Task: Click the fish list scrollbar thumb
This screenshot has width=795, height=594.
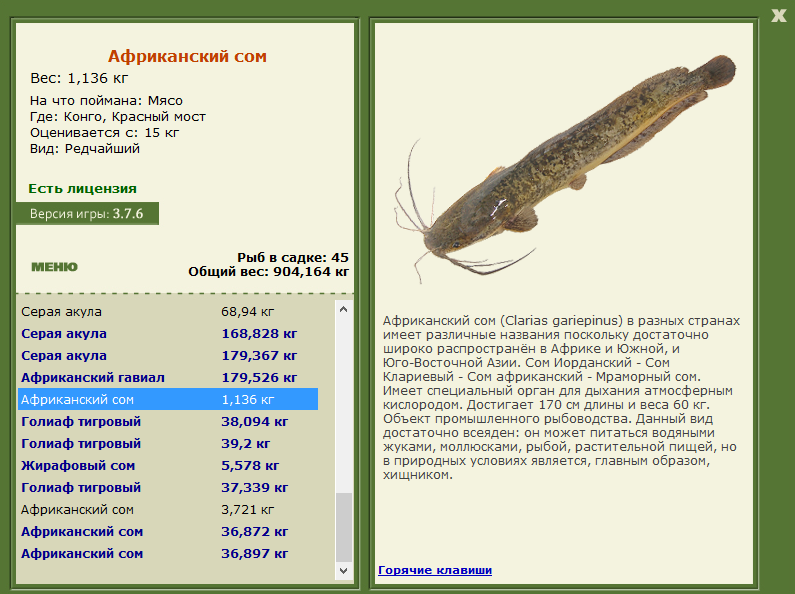Action: 344,527
